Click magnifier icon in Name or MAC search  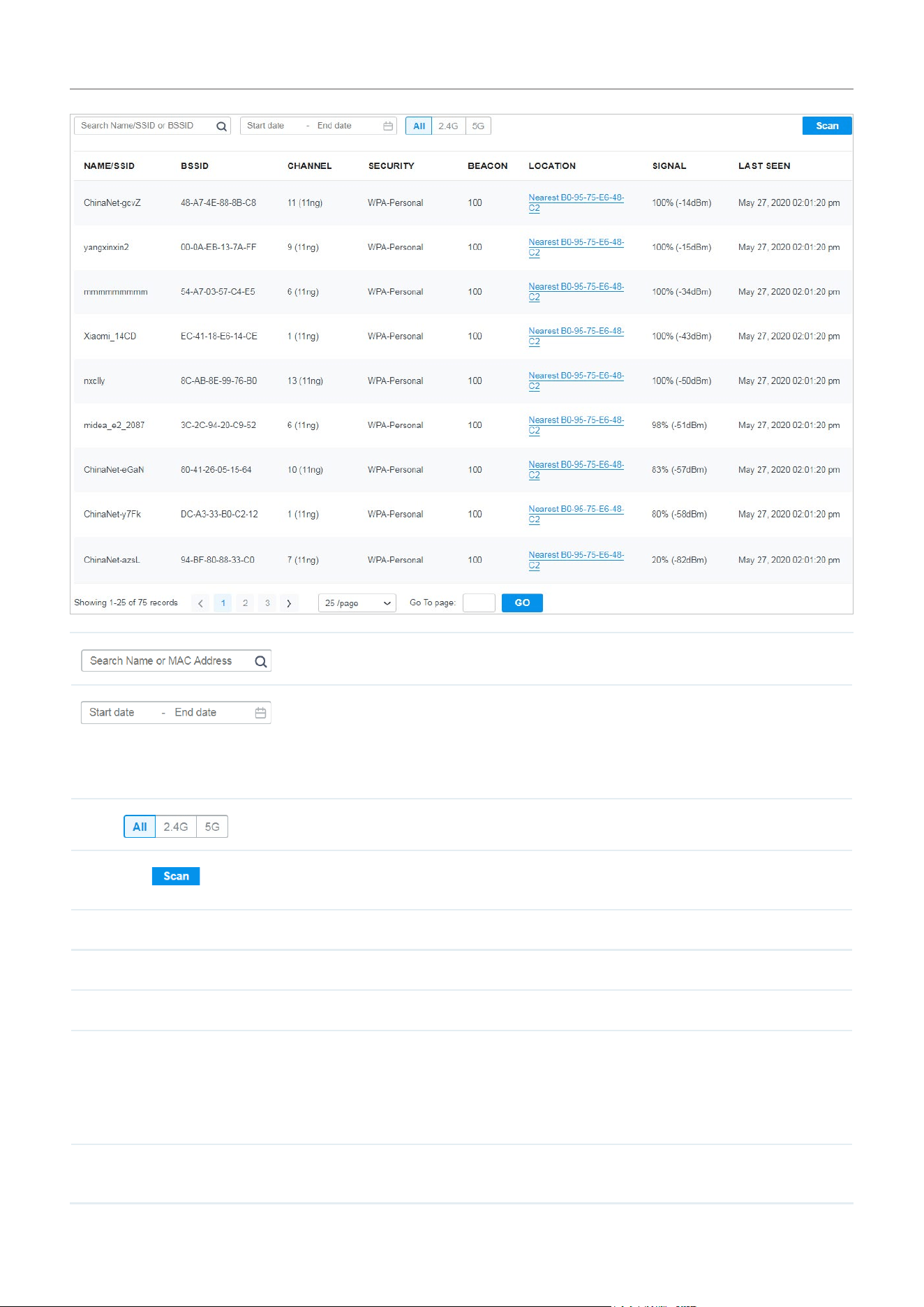pos(261,662)
